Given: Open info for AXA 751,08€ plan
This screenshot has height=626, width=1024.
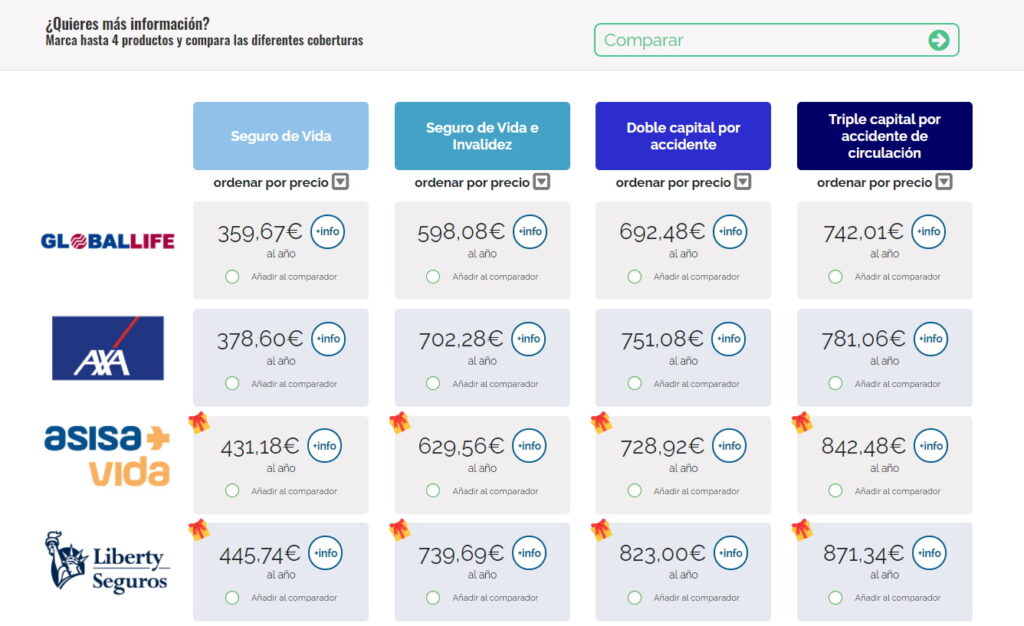Looking at the screenshot, I should click(x=728, y=339).
